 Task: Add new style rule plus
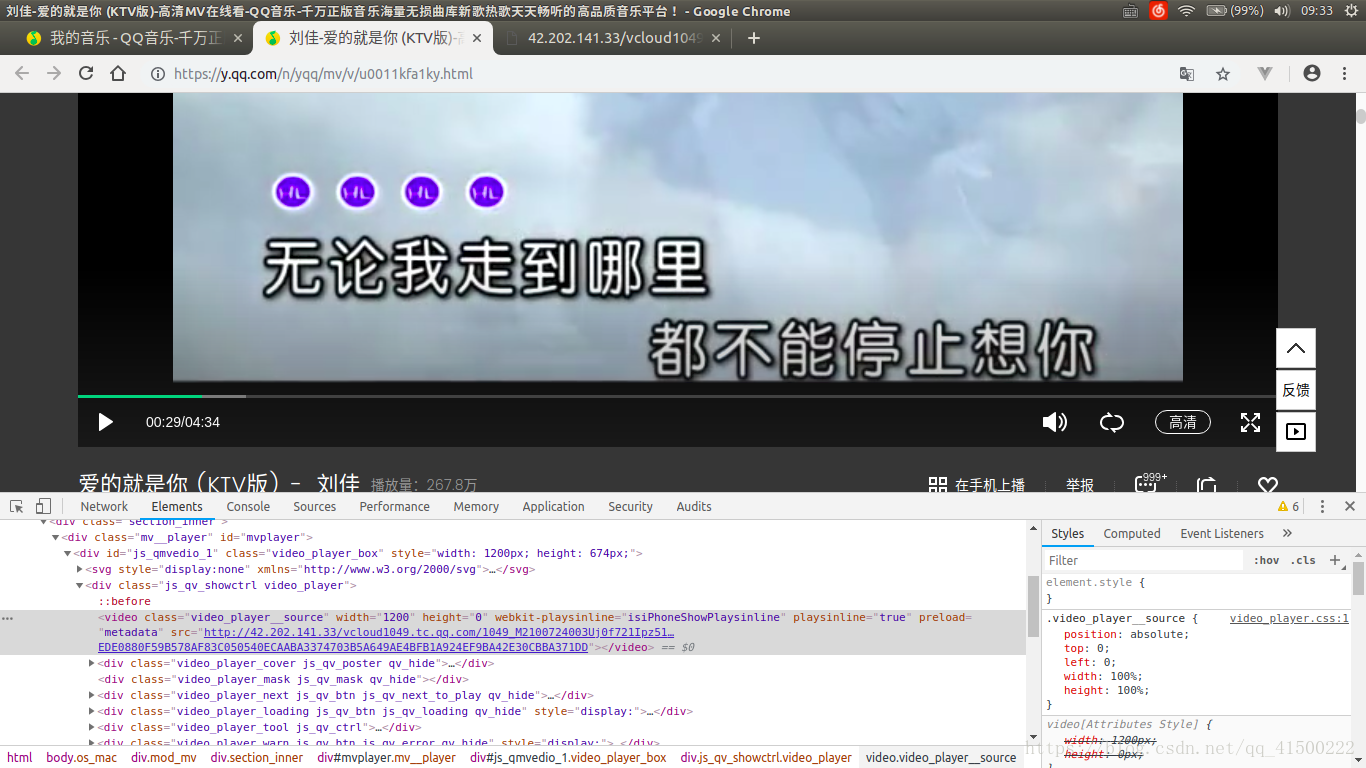click(1335, 560)
